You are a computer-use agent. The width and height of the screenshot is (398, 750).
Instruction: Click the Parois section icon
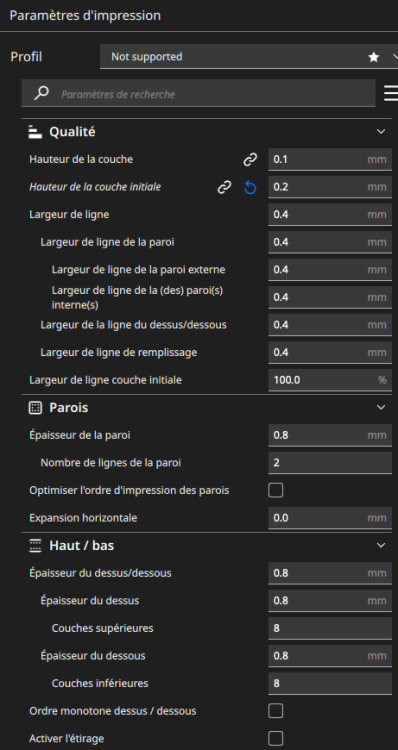35,408
